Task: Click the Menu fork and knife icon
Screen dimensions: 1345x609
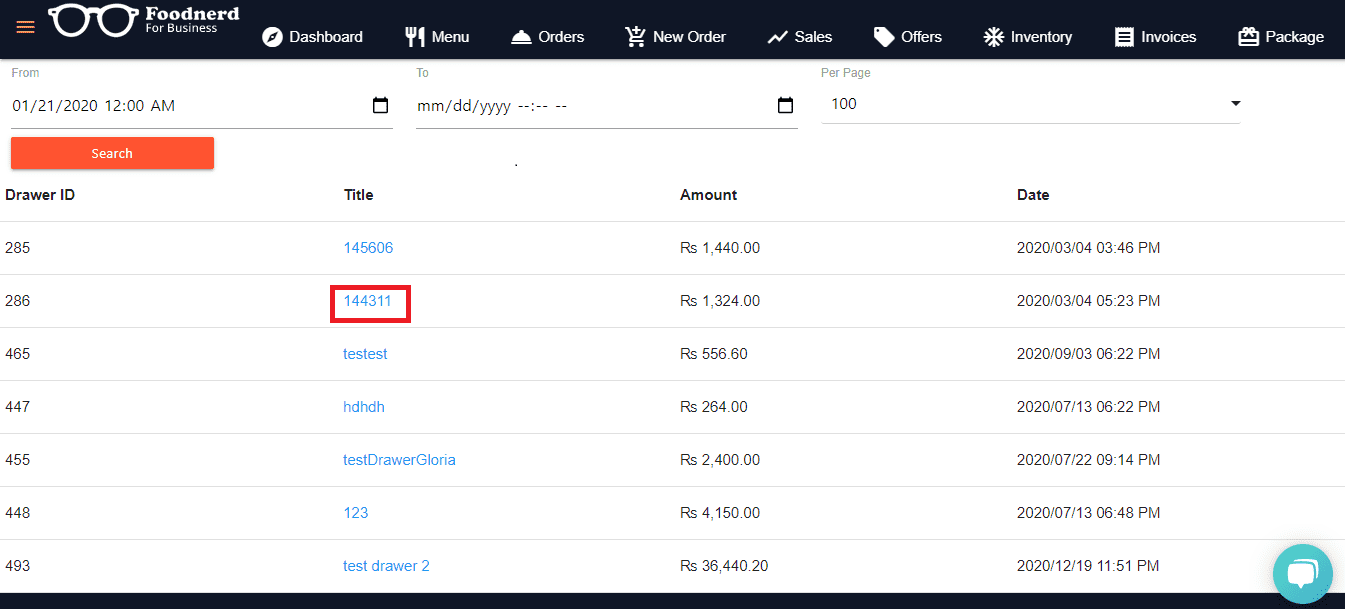Action: point(415,37)
